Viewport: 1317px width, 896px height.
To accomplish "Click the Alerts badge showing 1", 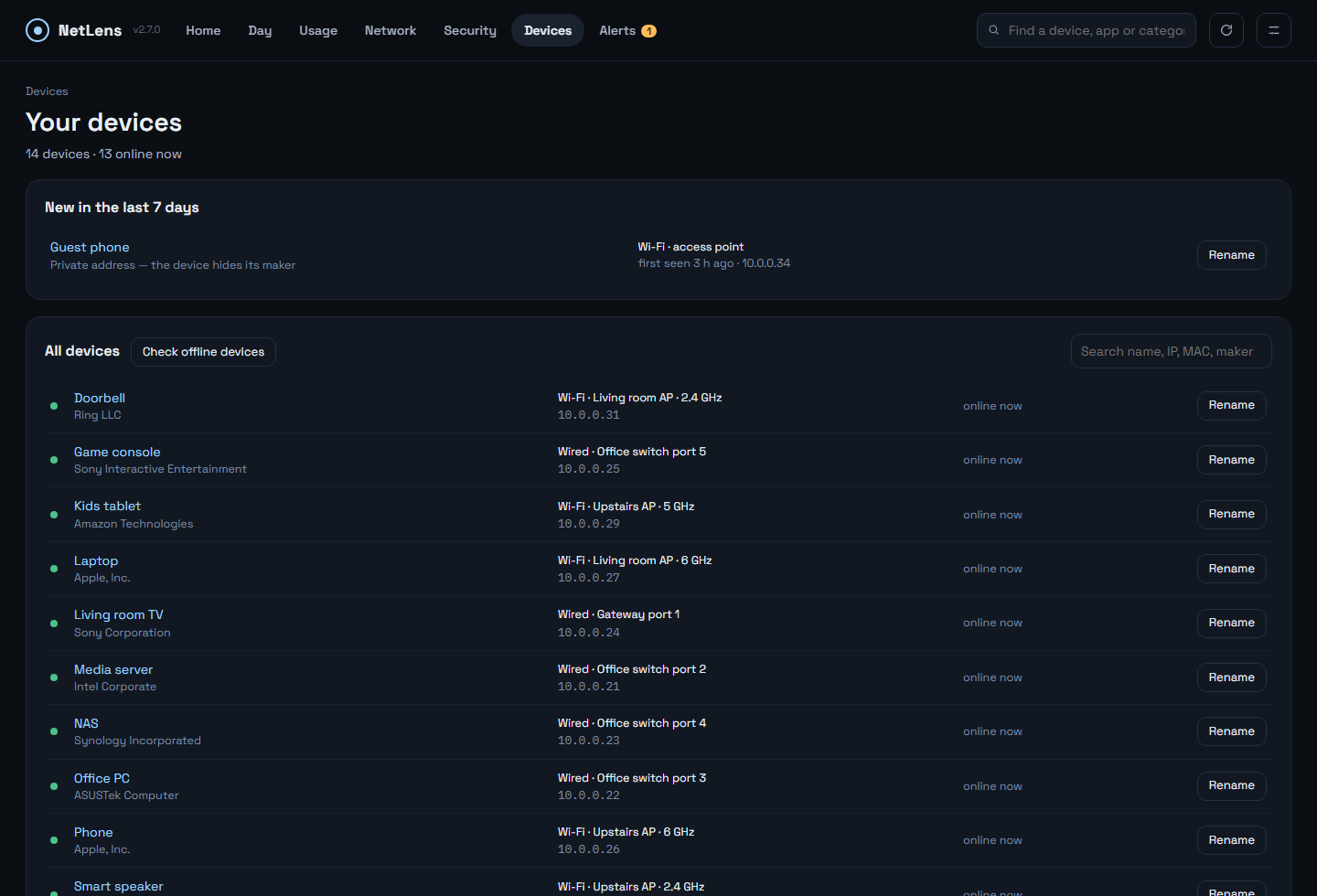I will point(648,31).
